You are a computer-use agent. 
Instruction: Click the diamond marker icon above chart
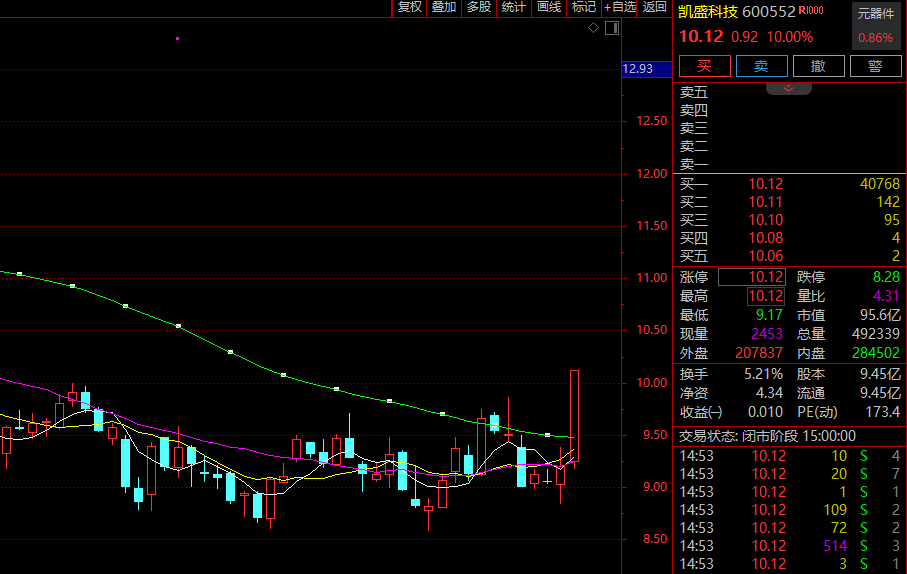(x=593, y=28)
